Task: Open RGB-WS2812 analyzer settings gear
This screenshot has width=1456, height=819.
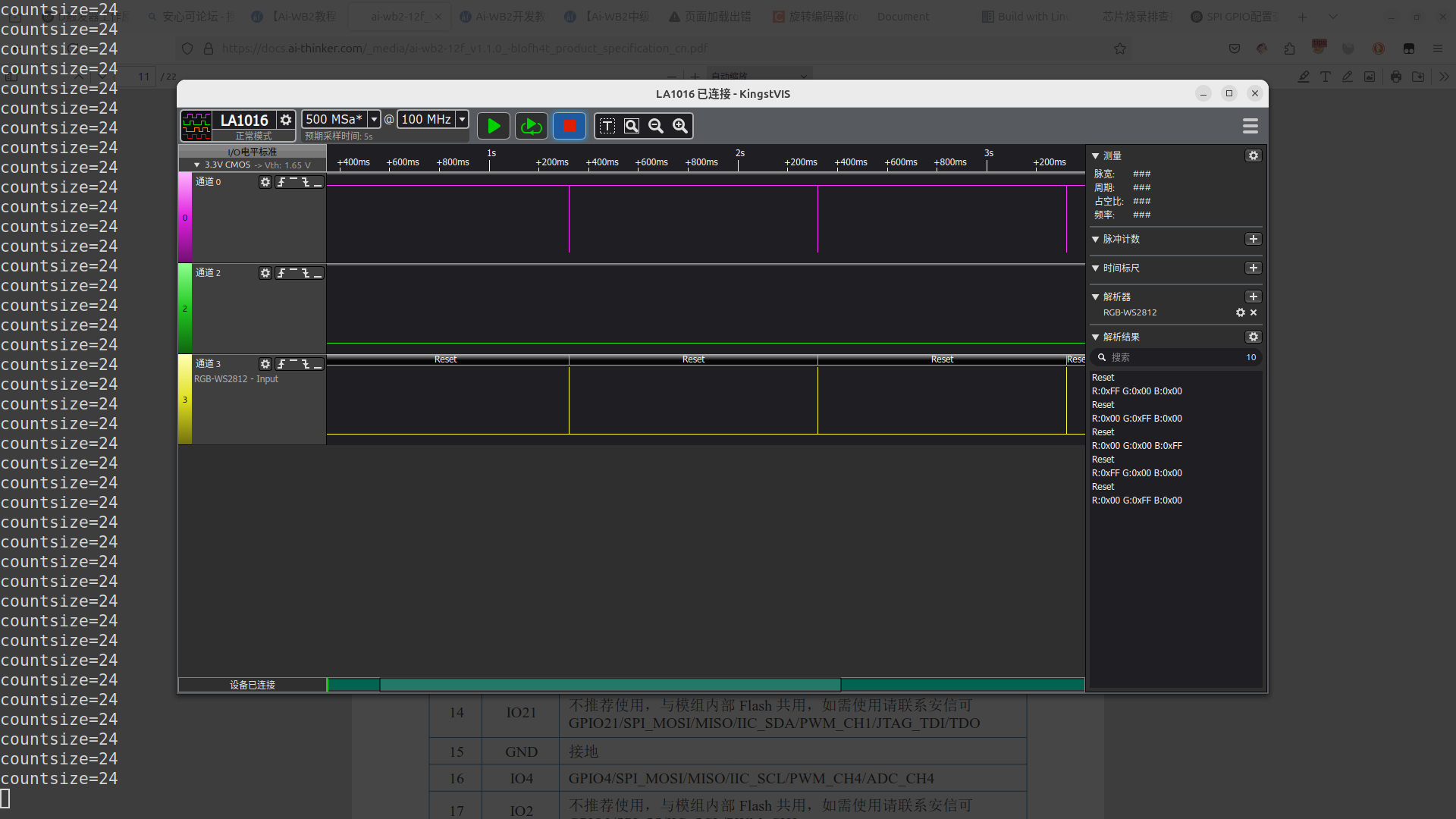Action: click(1241, 312)
